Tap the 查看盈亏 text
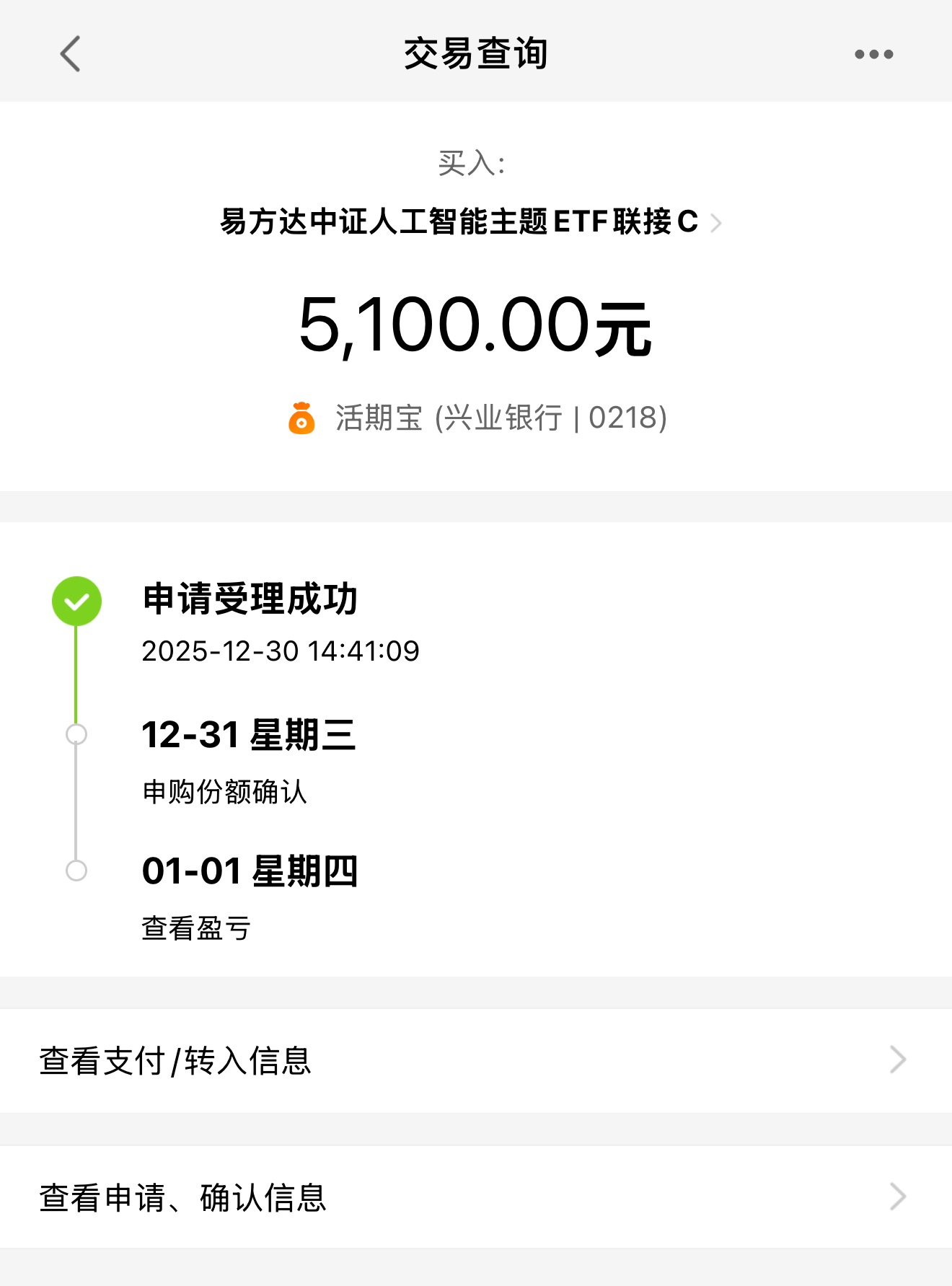Viewport: 952px width, 1286px height. [x=196, y=928]
